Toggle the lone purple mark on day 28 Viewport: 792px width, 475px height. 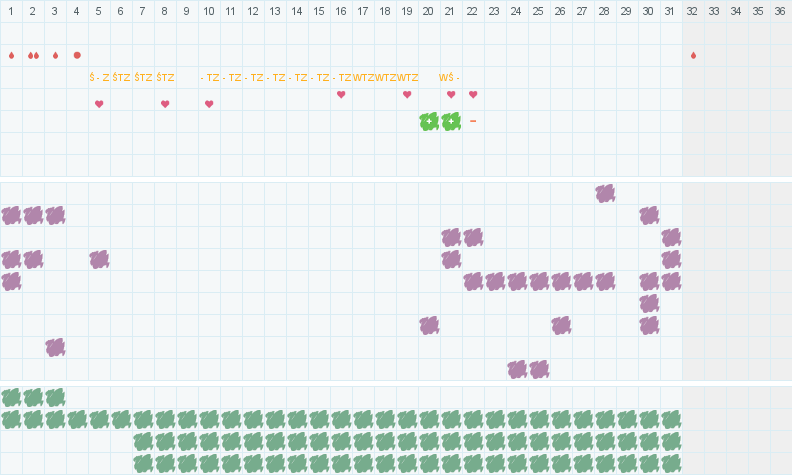(605, 193)
